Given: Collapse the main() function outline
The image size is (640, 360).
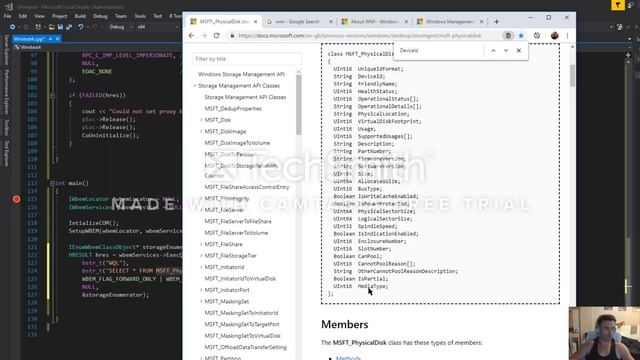Looking at the screenshot, I should tap(52, 183).
